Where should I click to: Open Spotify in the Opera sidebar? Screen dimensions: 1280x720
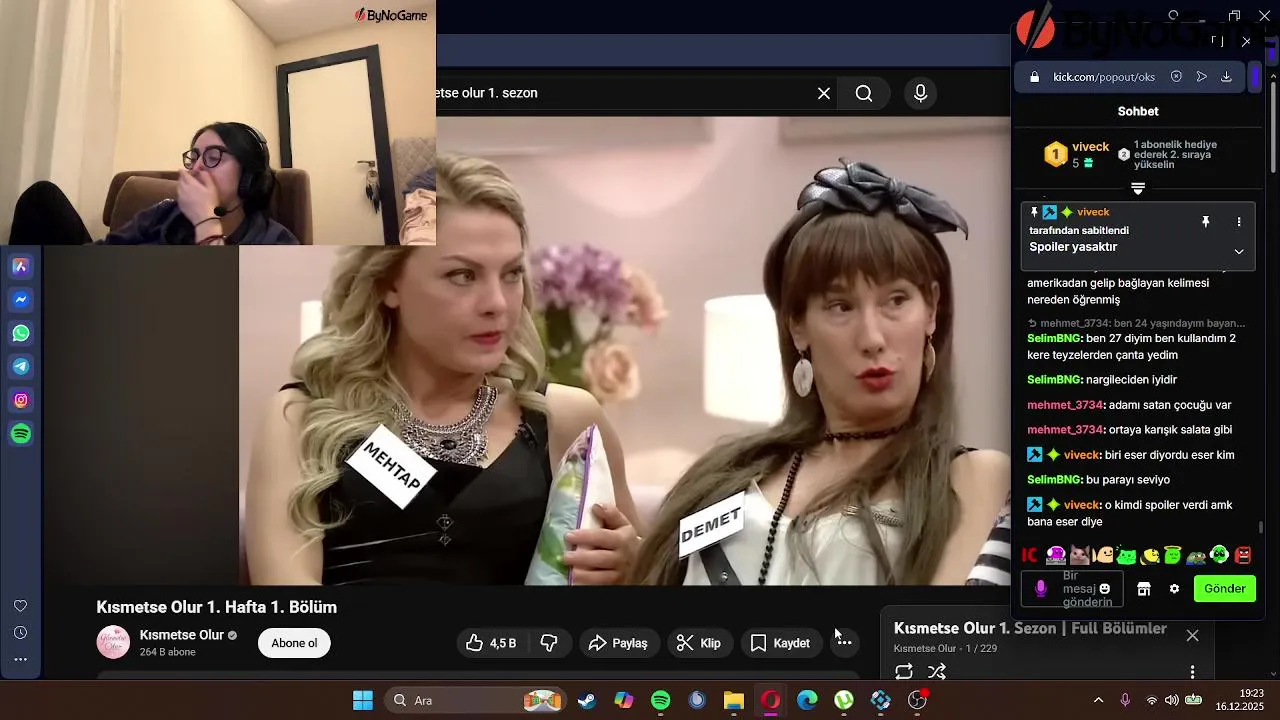(21, 434)
